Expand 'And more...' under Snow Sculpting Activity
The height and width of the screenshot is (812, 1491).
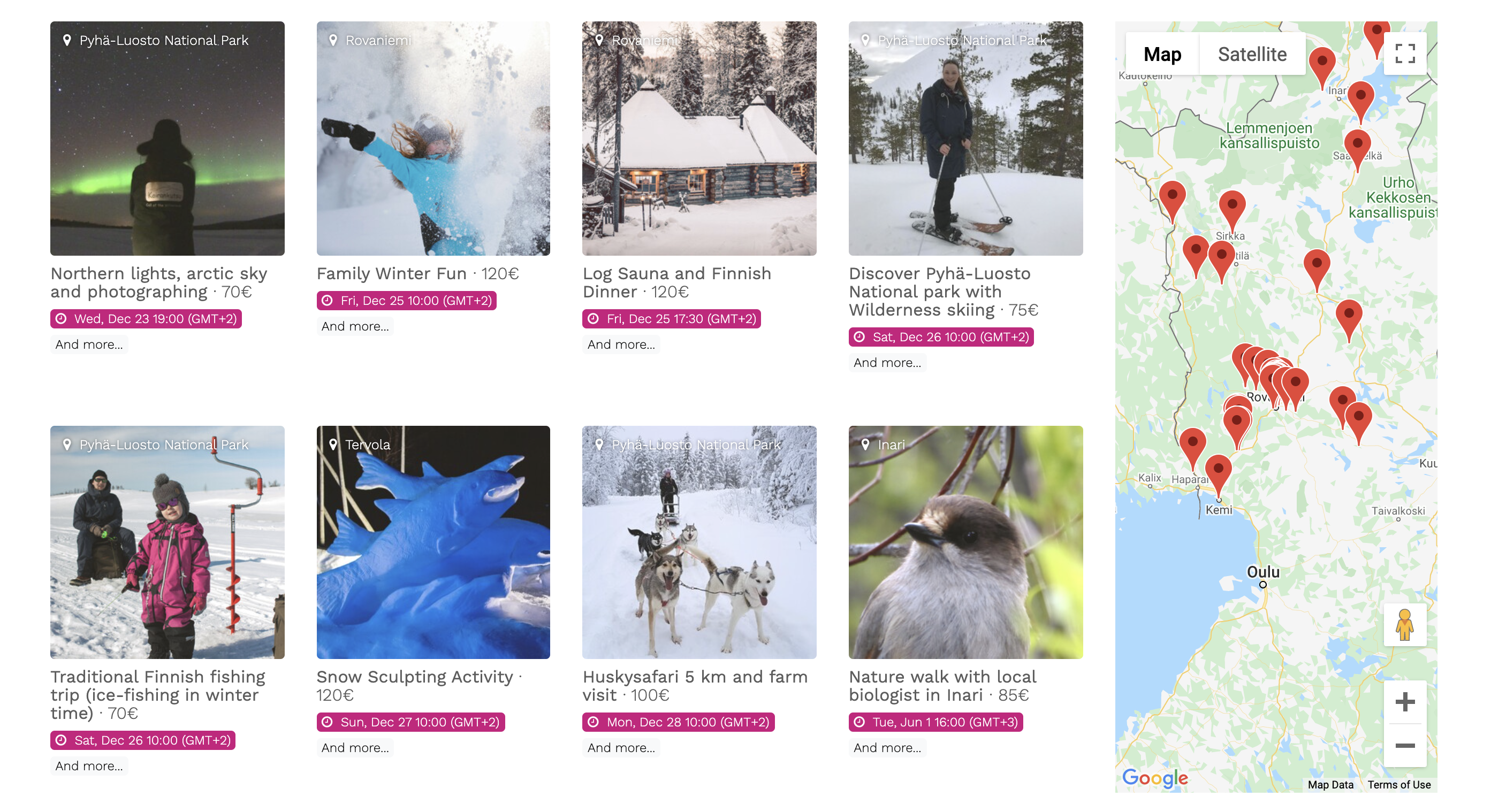(x=355, y=747)
